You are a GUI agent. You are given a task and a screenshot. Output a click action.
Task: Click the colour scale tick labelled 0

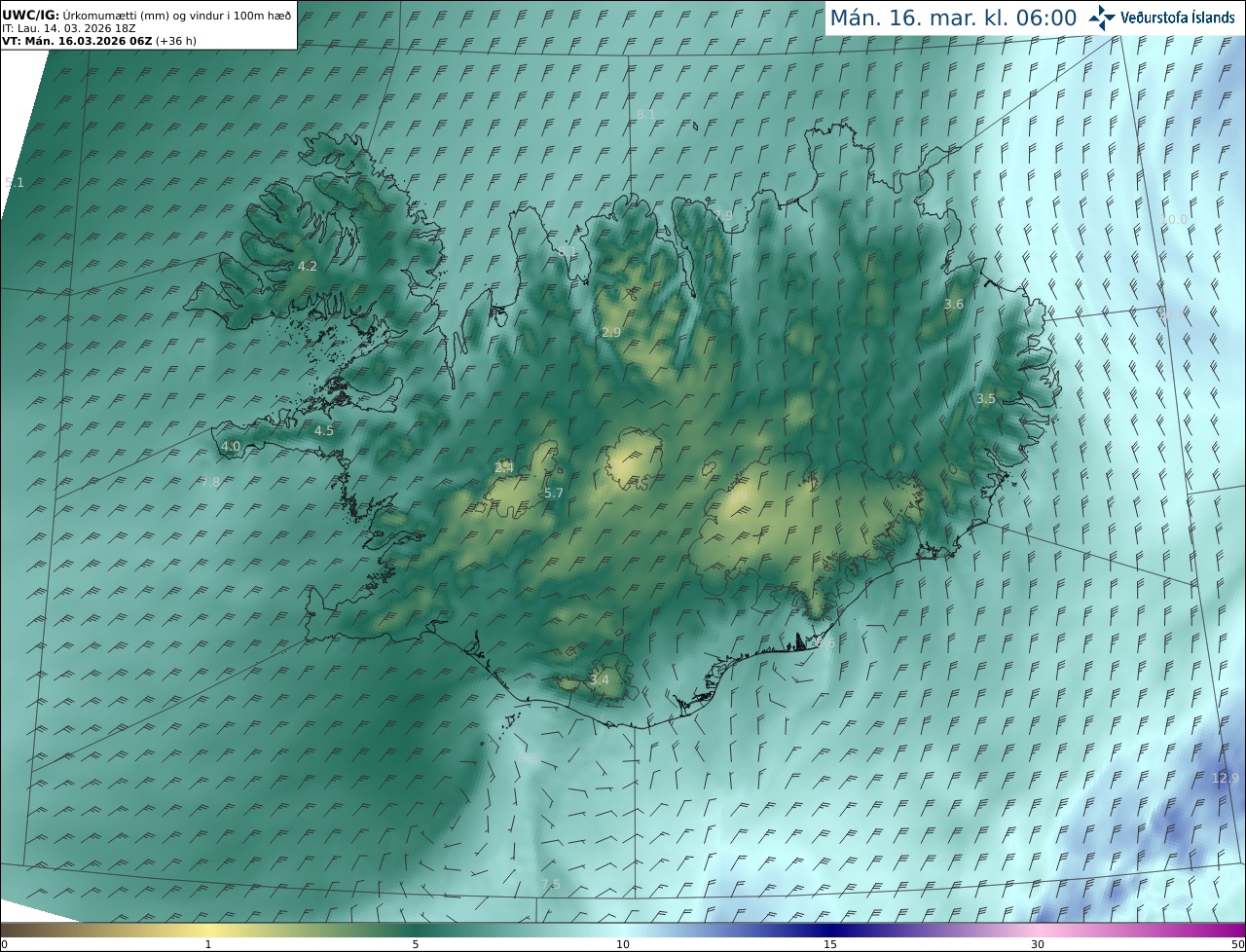pyautogui.click(x=4, y=944)
